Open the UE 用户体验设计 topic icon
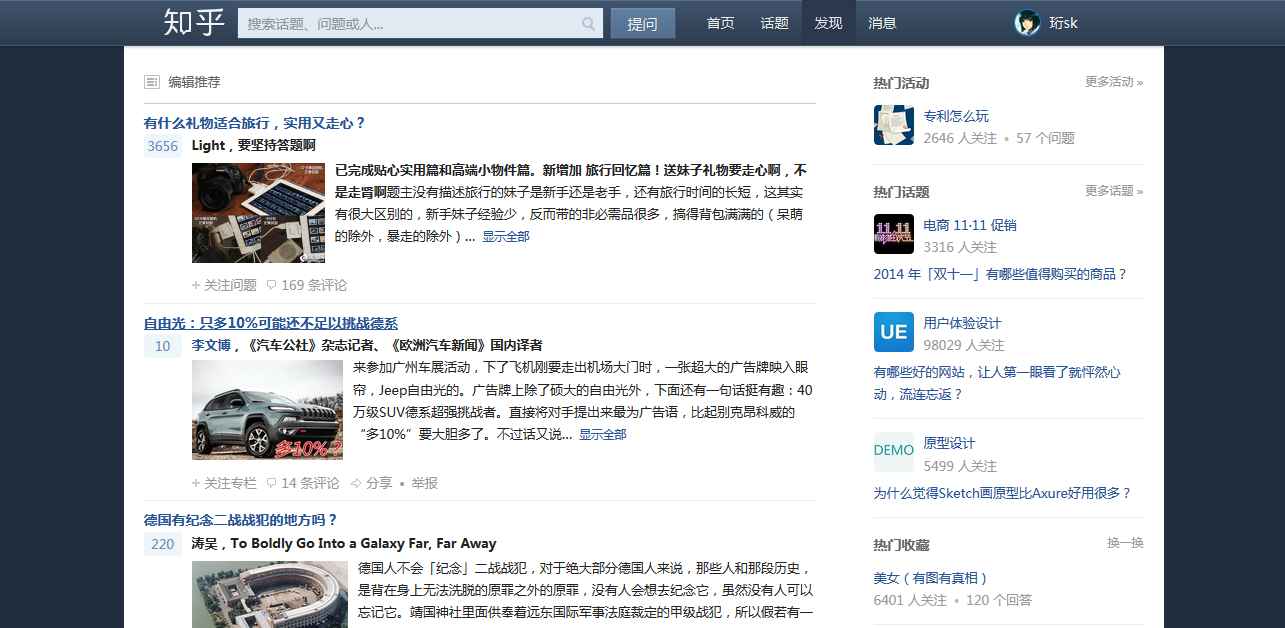The image size is (1285, 628). tap(894, 332)
